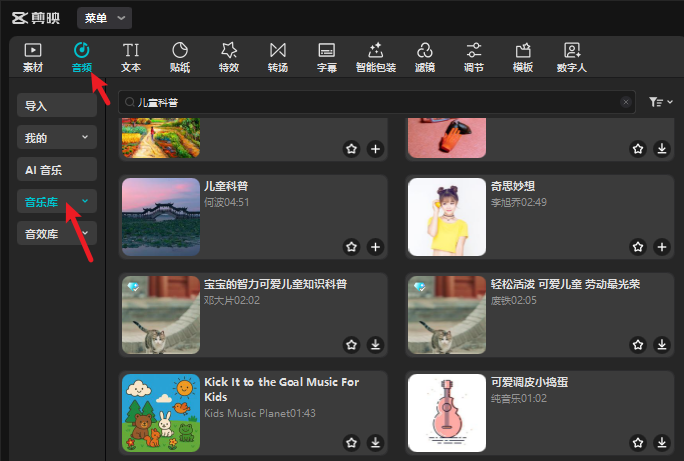Open the 数字人 digital human panel
This screenshot has width=684, height=461.
(571, 57)
